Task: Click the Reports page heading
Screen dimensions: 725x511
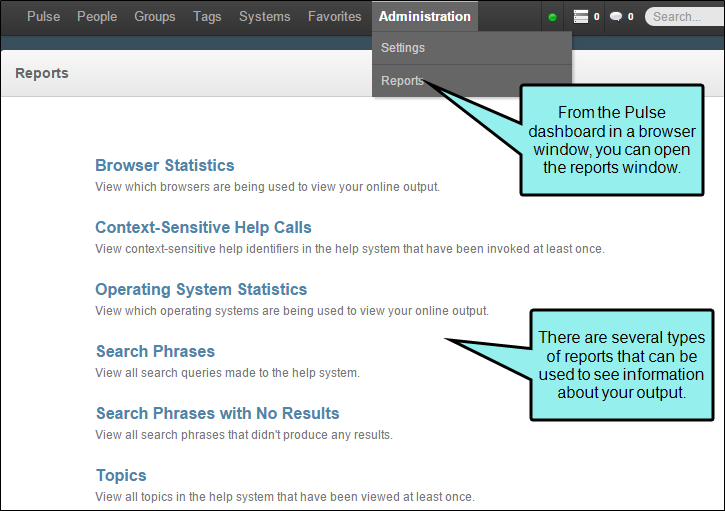Action: (x=42, y=73)
